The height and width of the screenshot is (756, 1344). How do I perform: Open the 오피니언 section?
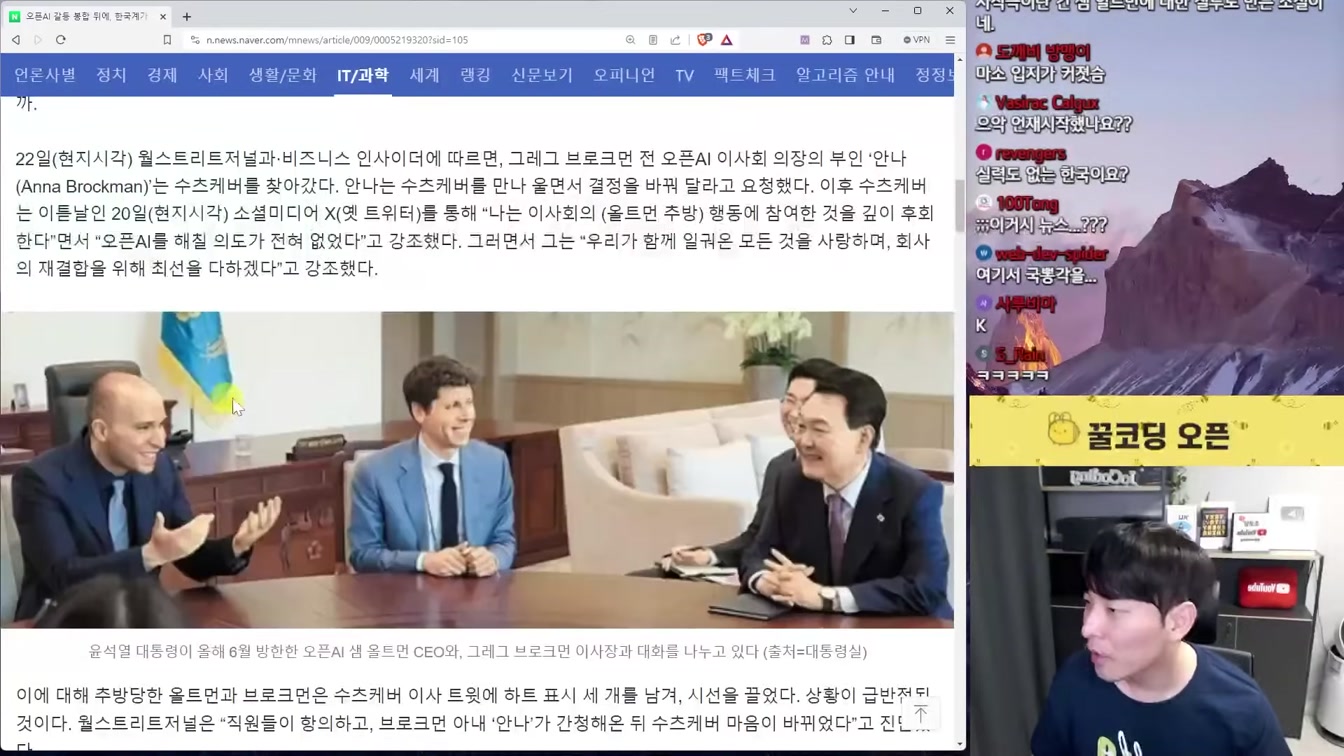tap(624, 75)
